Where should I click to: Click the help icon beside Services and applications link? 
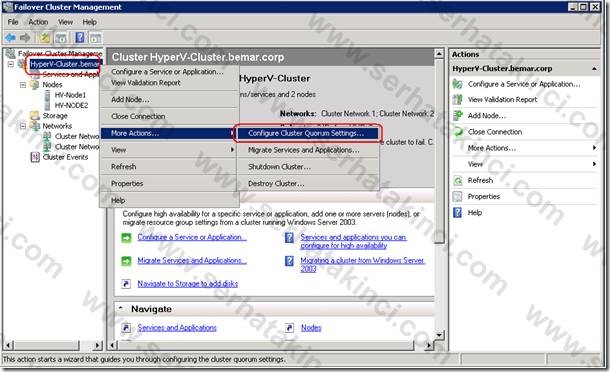pos(289,237)
